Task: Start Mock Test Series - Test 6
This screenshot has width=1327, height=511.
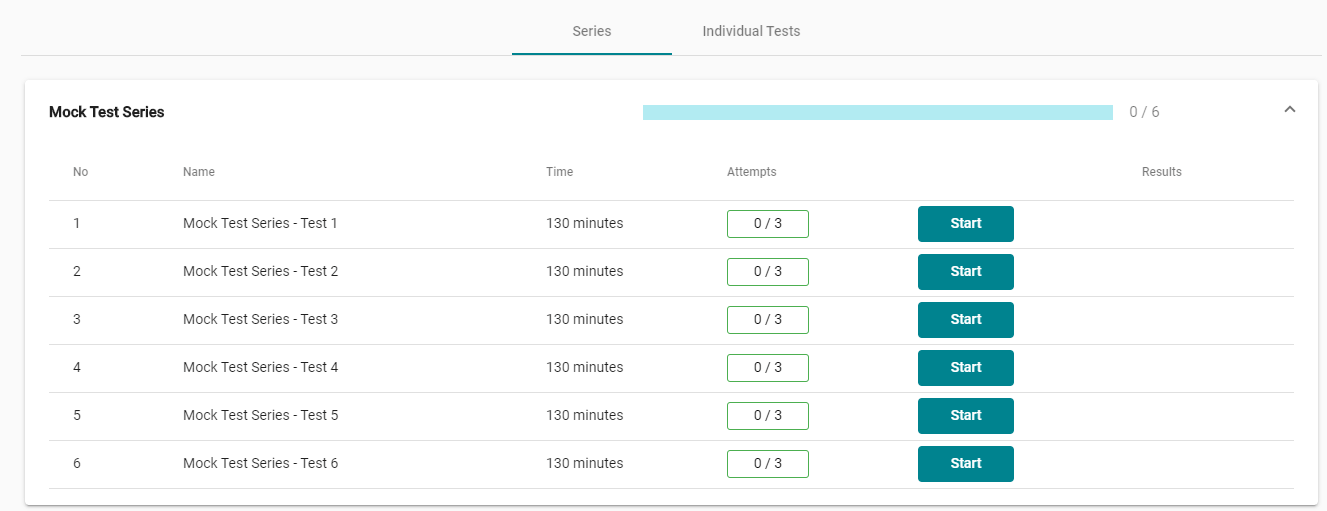Action: [x=965, y=464]
